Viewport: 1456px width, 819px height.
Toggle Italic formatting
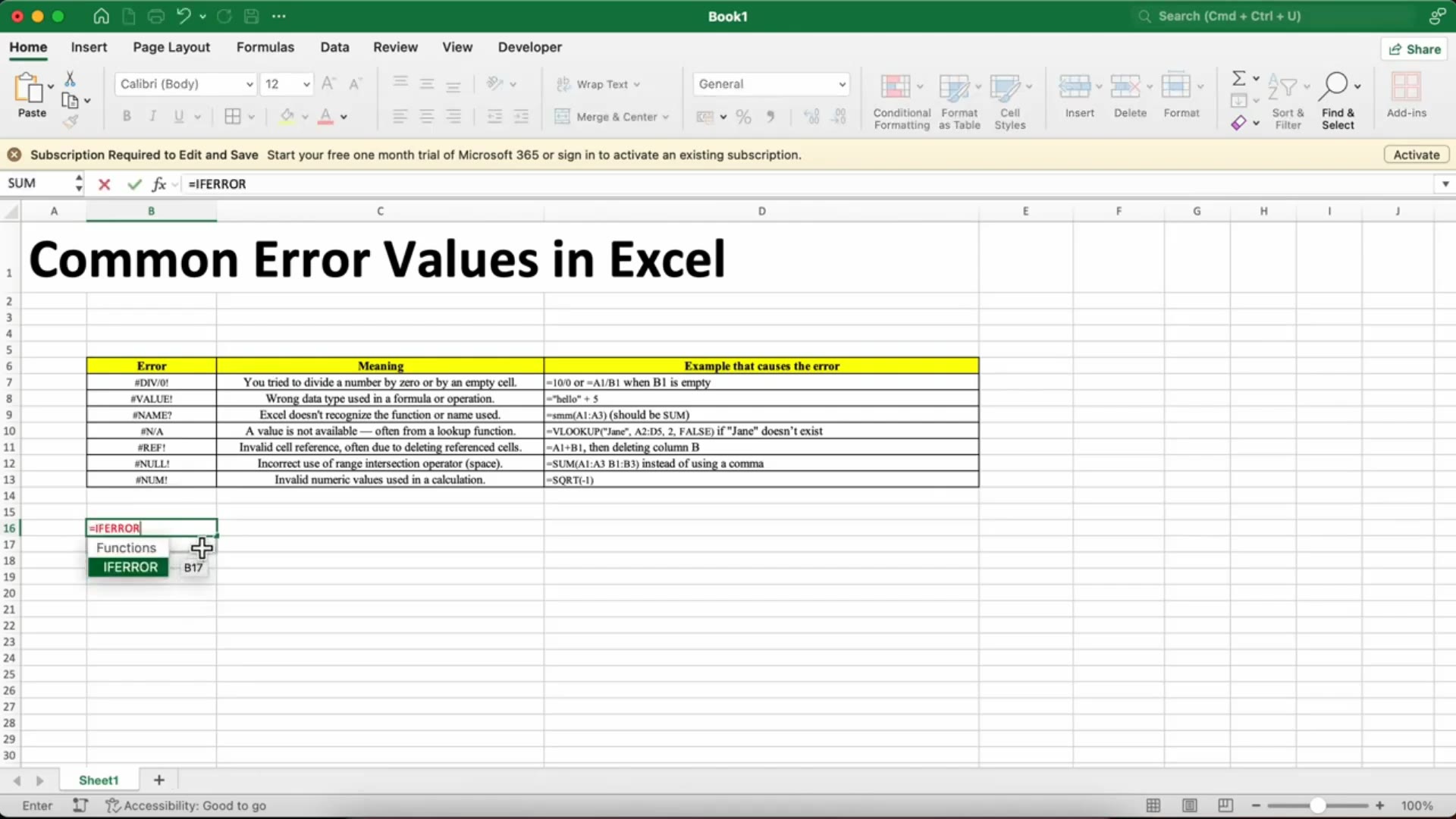click(152, 117)
